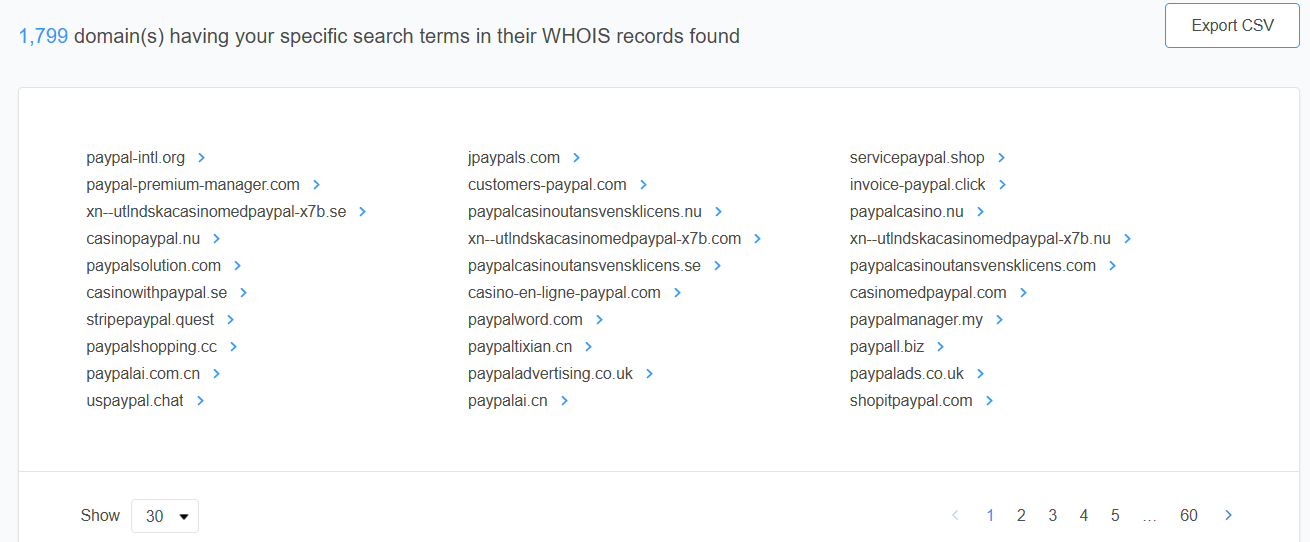Open the Show 30 results dropdown
The image size is (1310, 542).
click(165, 516)
